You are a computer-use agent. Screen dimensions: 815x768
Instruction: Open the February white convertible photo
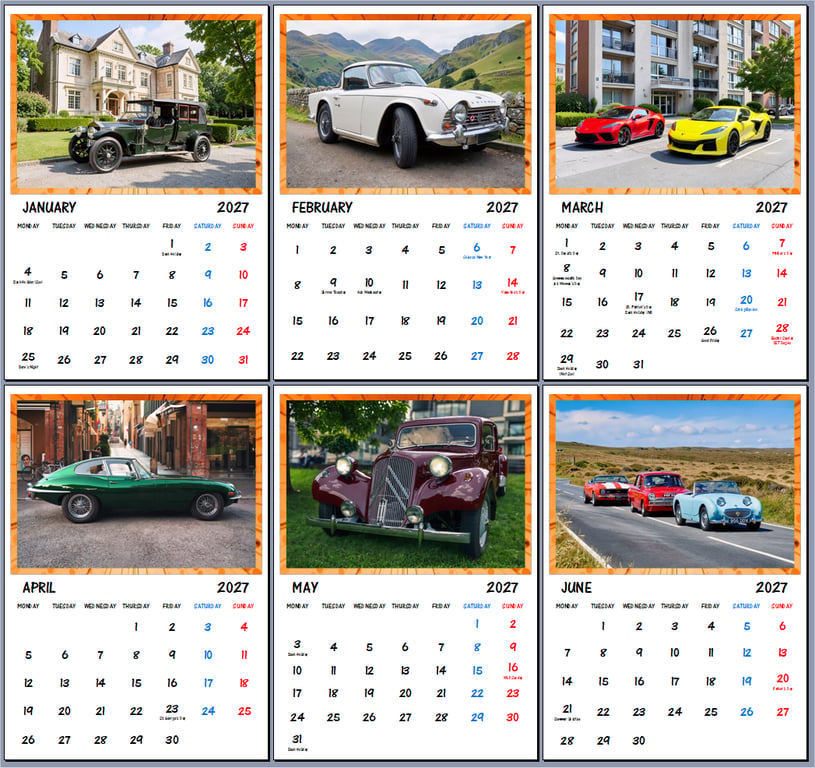pos(405,104)
